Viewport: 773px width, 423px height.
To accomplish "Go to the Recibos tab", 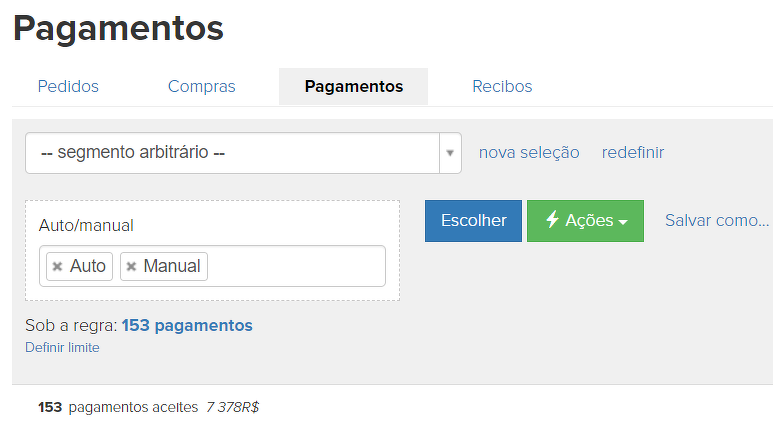I will (x=502, y=86).
